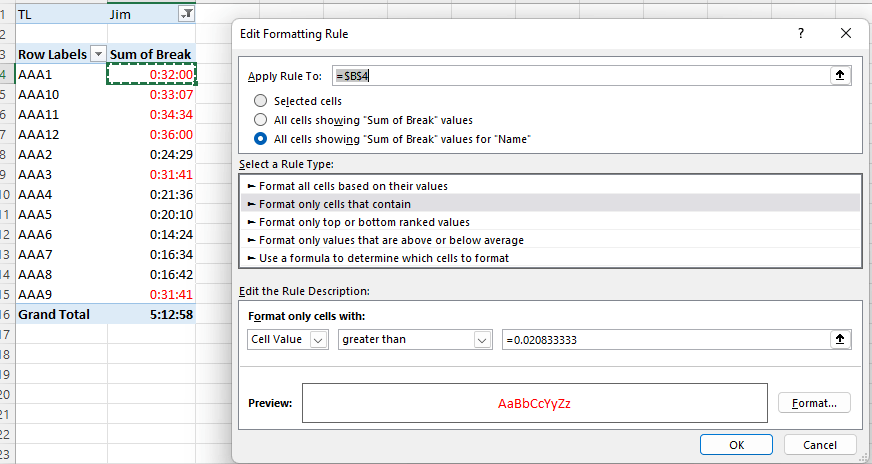Viewport: 872px width, 464px height.
Task: Select Format only top or bottom ranked values
Action: click(x=551, y=222)
